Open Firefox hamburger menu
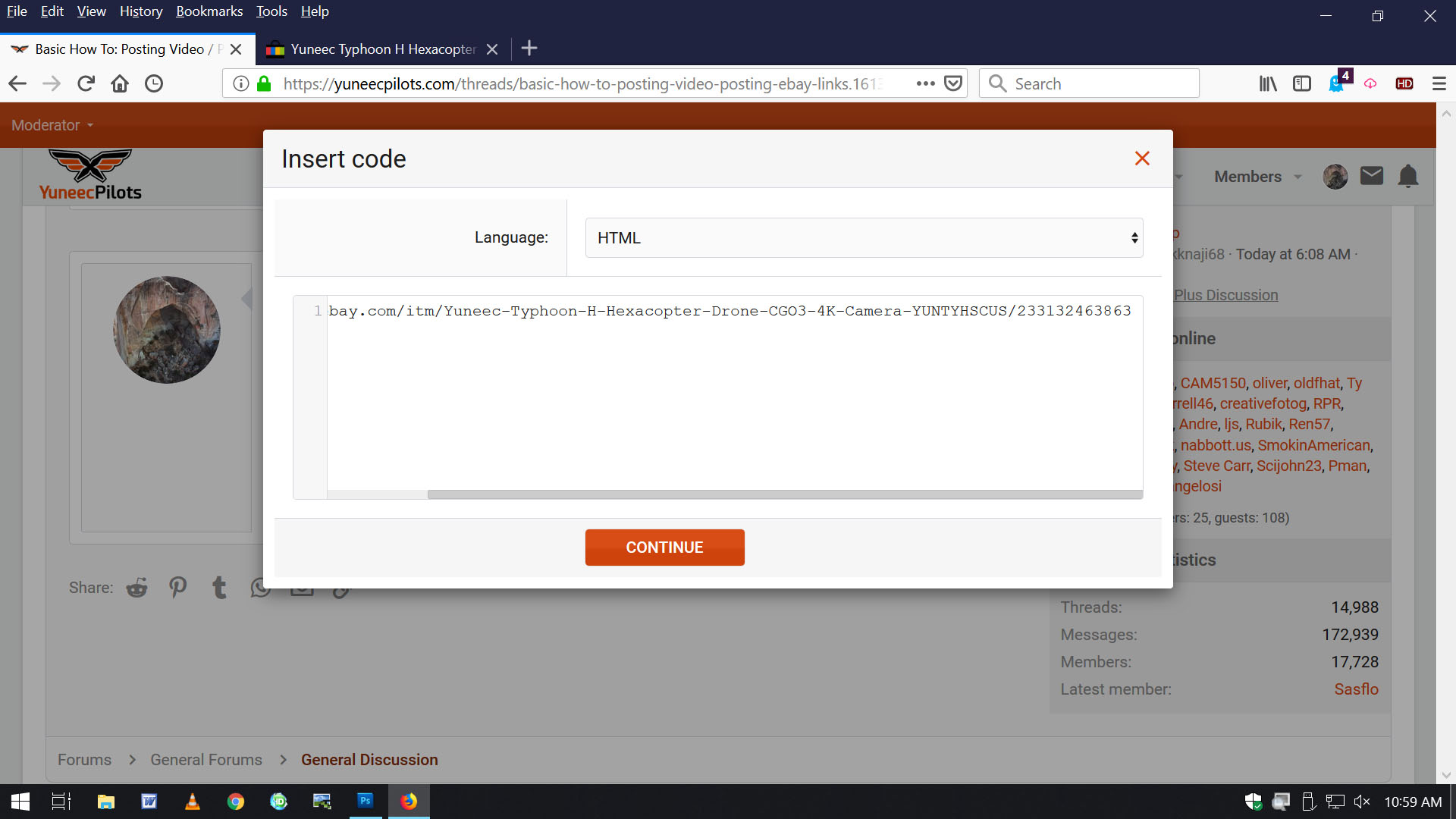 click(x=1439, y=83)
